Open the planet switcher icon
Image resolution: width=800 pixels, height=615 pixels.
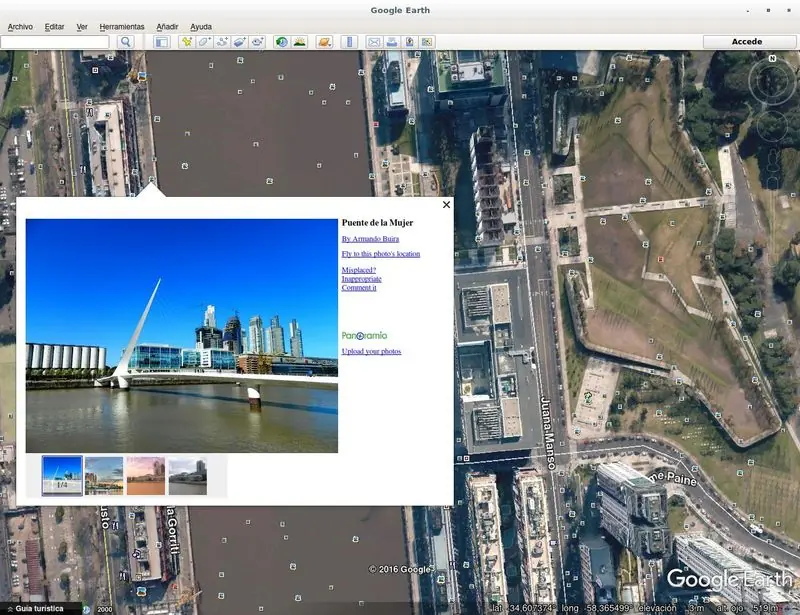pyautogui.click(x=324, y=42)
